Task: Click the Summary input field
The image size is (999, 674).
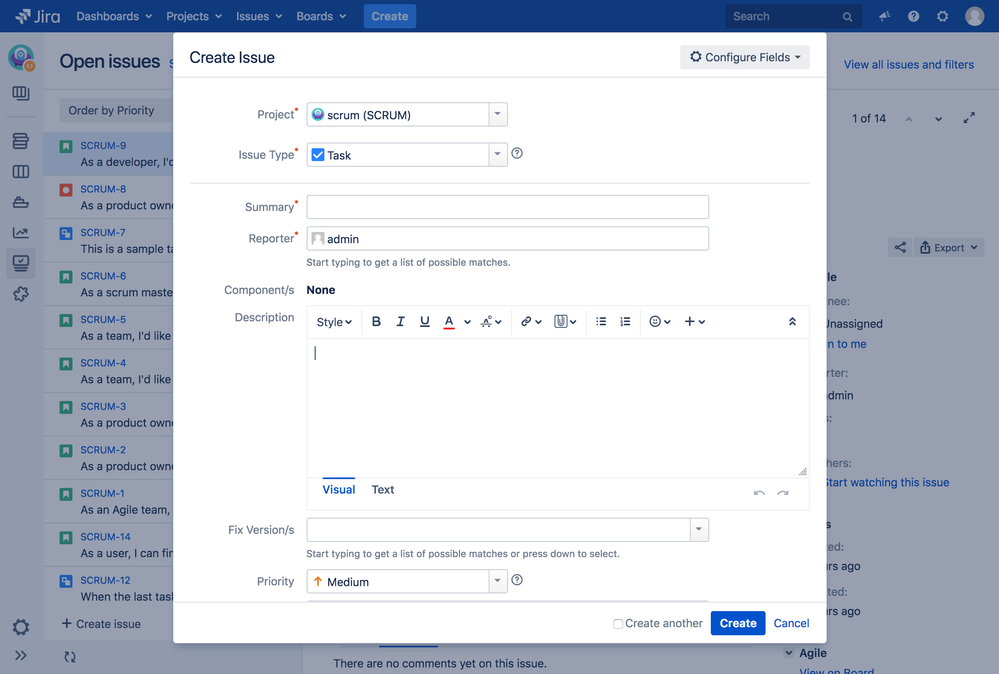Action: (508, 207)
